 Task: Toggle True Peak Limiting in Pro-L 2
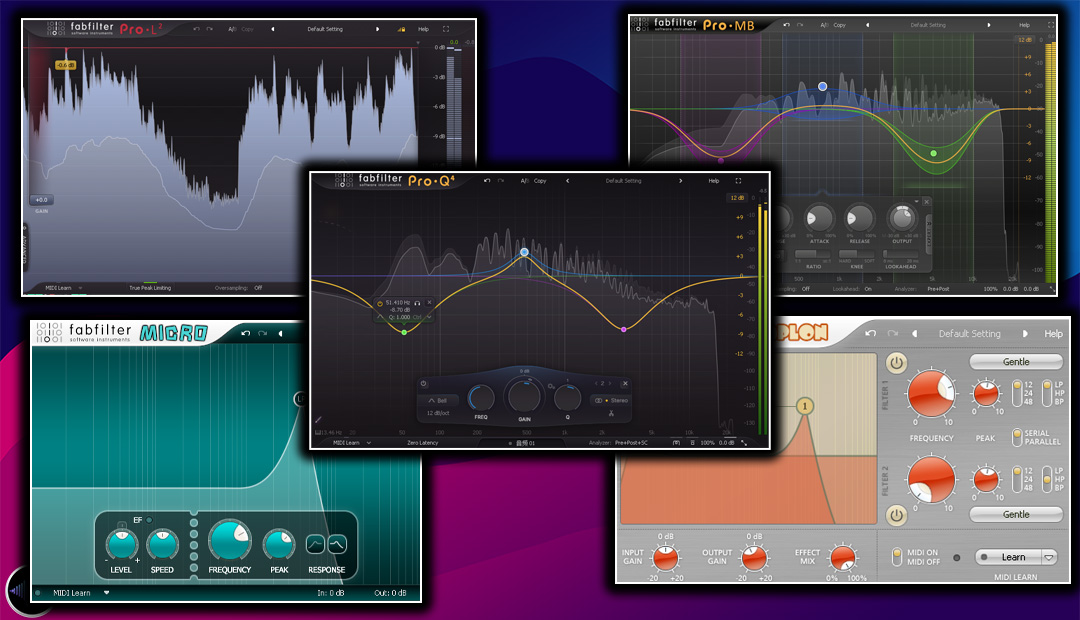(x=150, y=288)
